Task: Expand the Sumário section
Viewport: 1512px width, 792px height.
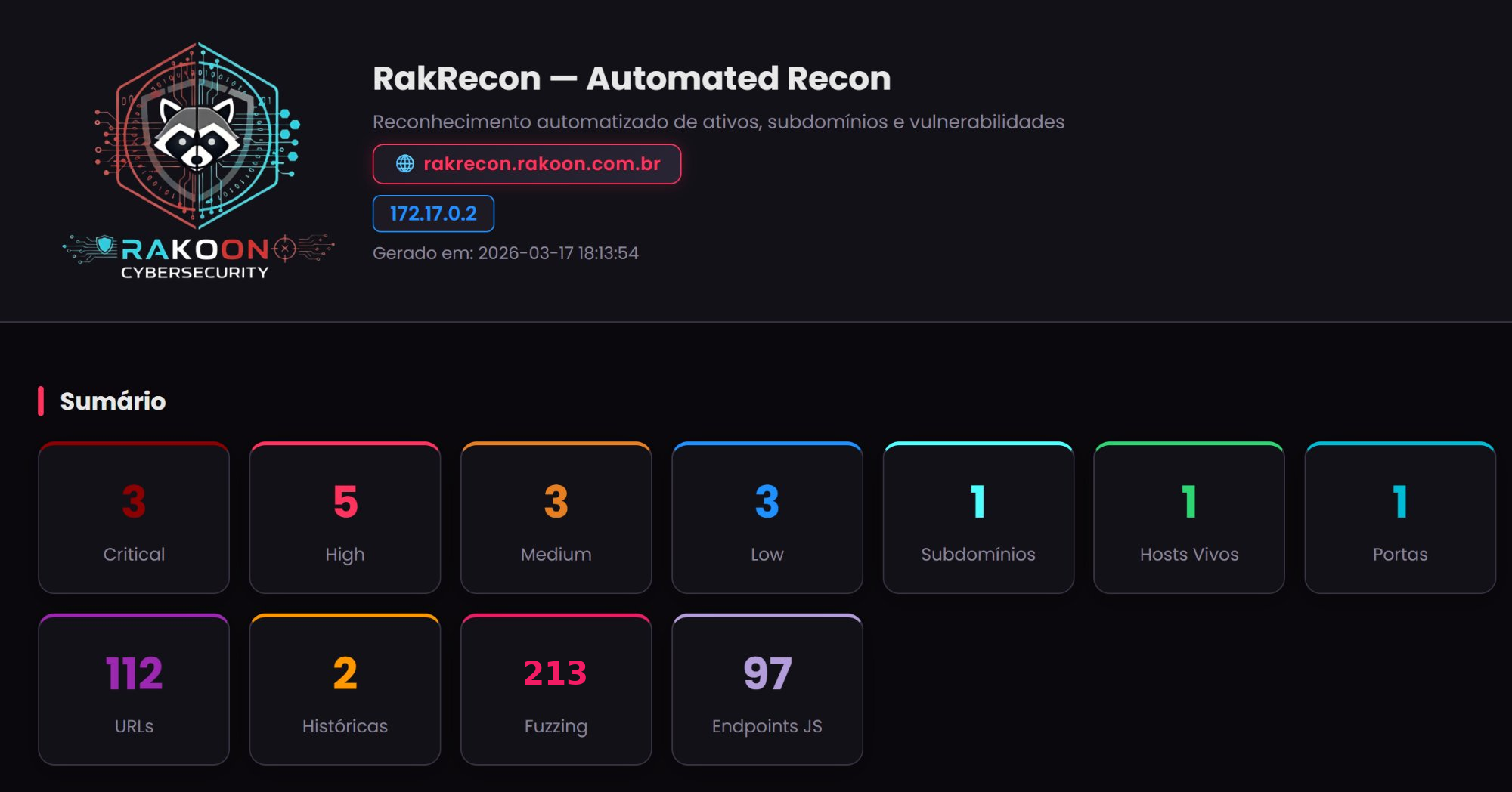Action: tap(113, 402)
